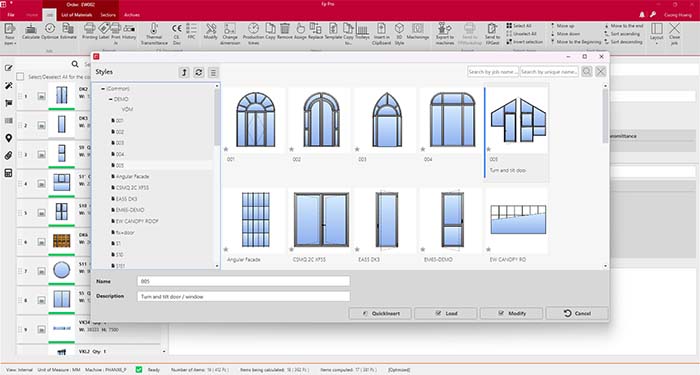The width and height of the screenshot is (700, 375).
Task: Click the Styles refresh button
Action: [x=199, y=72]
